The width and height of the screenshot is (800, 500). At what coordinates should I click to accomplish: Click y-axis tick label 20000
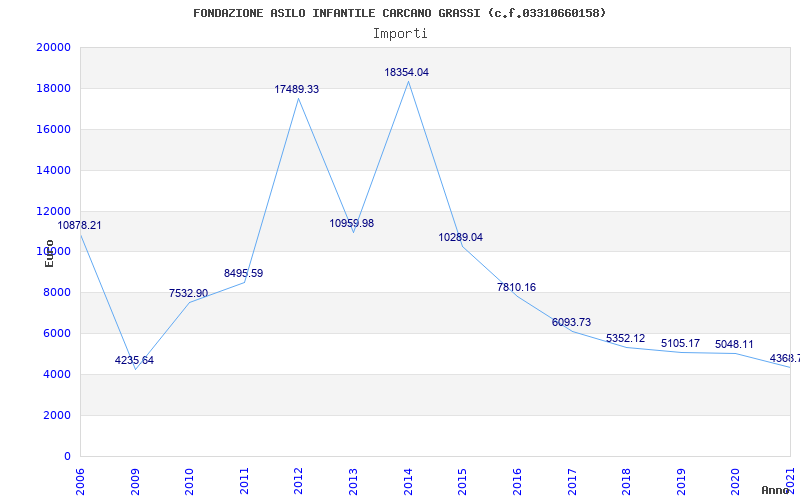pyautogui.click(x=54, y=47)
